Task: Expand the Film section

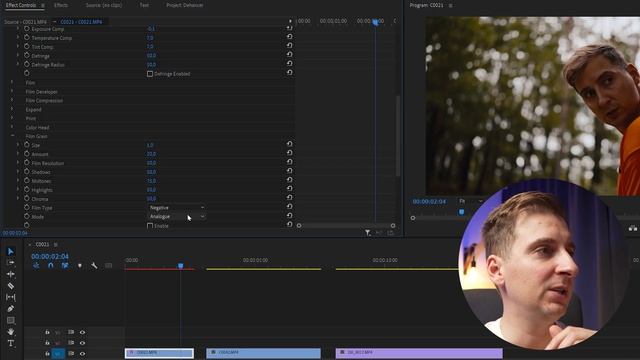Action: (12, 82)
